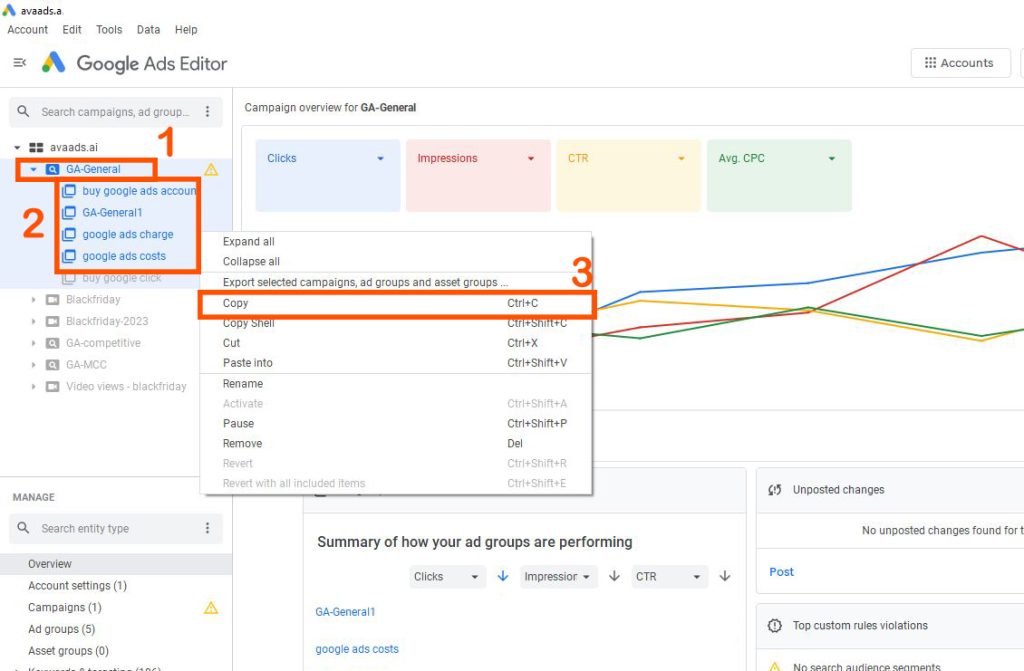Open the Help menu

(x=186, y=29)
